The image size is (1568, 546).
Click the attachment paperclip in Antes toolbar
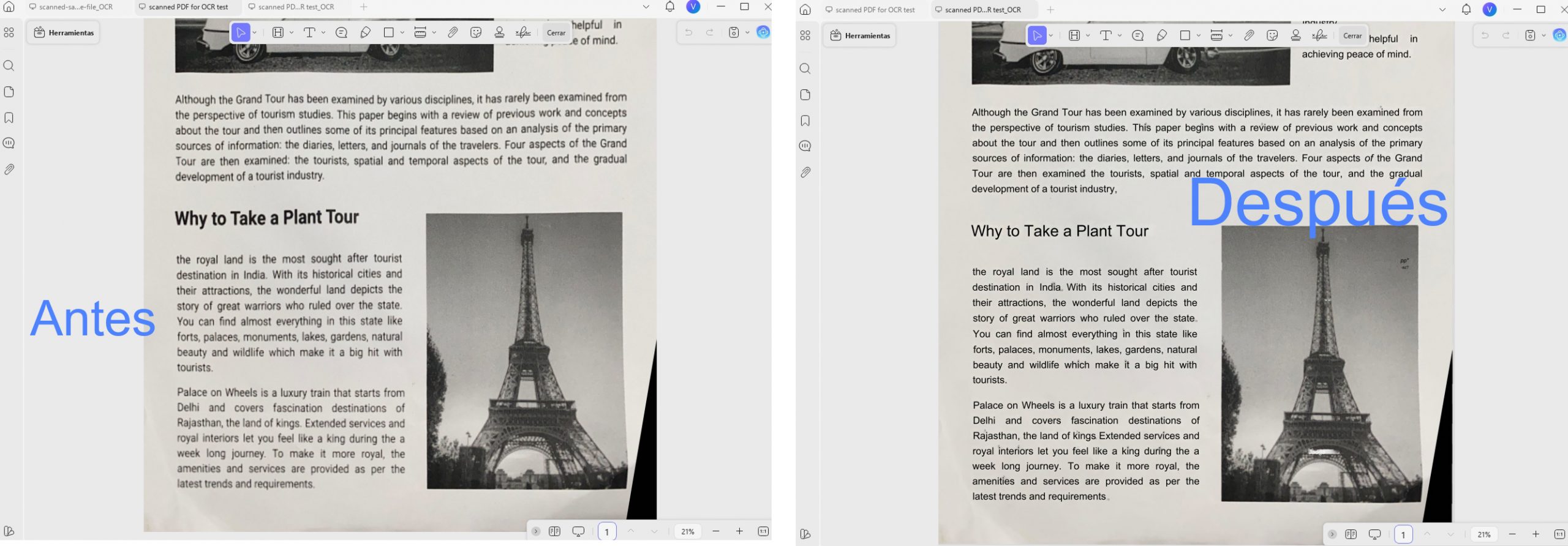[453, 32]
